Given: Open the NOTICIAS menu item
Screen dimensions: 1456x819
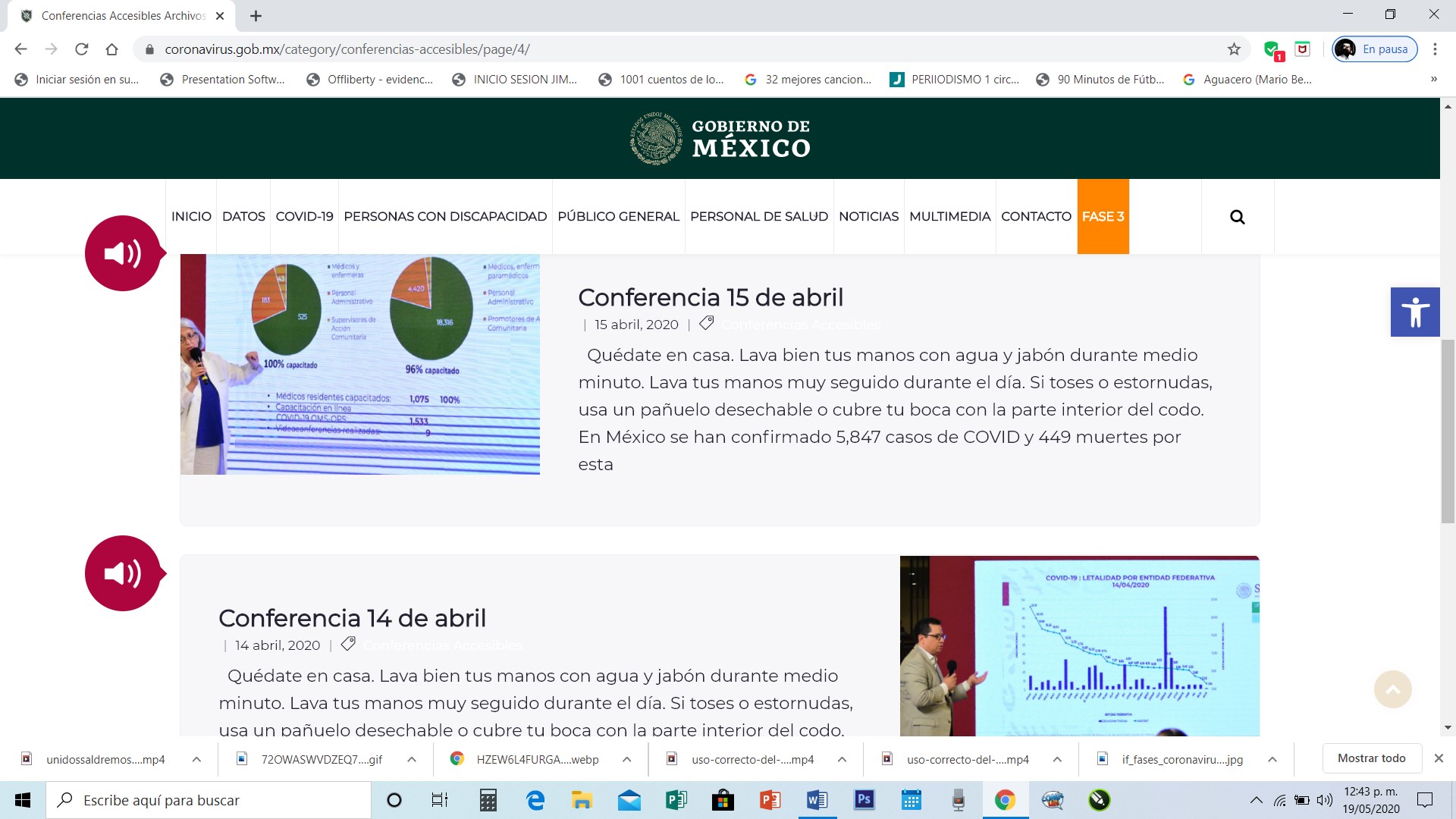Looking at the screenshot, I should [x=868, y=217].
